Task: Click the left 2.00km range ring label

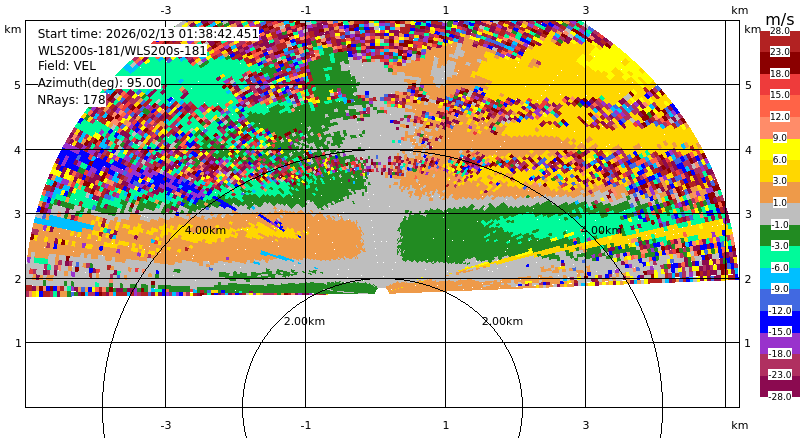Action: (x=304, y=321)
